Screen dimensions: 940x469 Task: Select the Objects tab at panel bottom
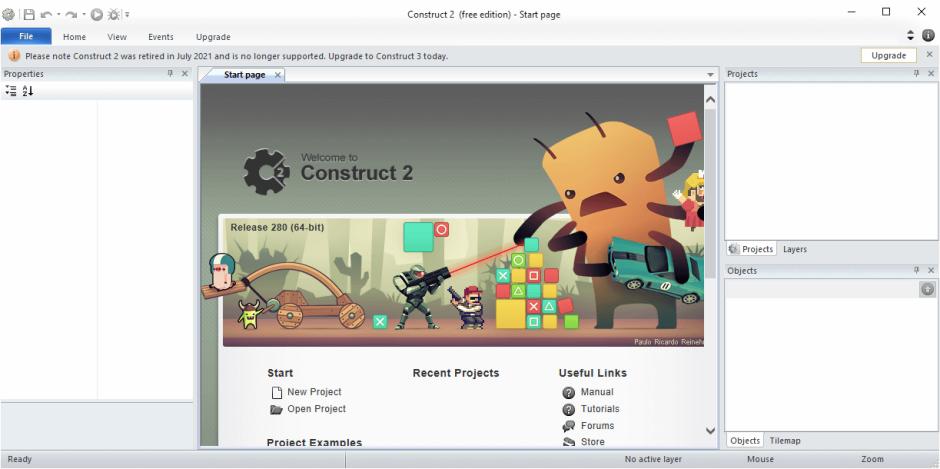pos(745,440)
